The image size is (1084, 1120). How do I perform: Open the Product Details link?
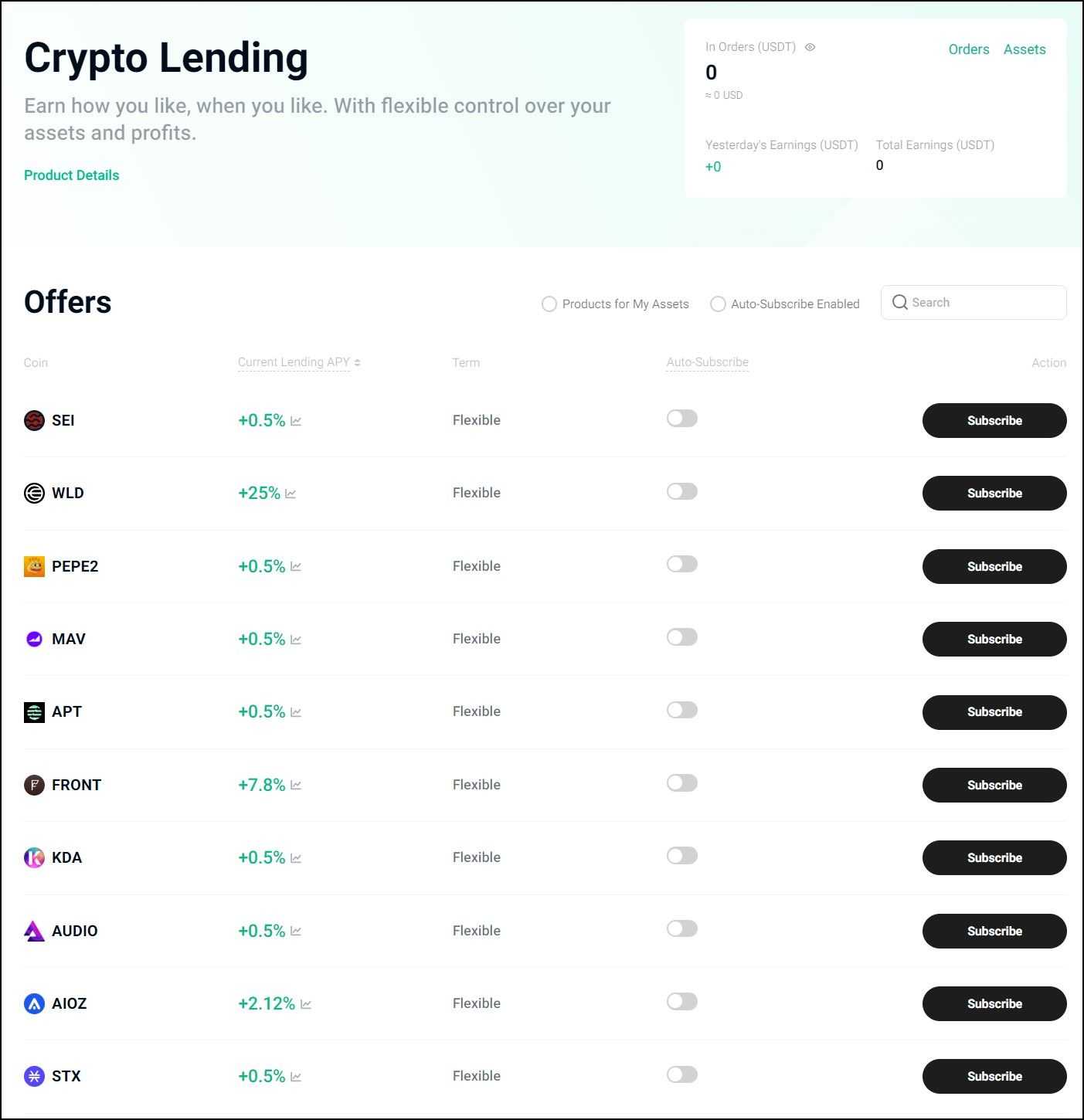coord(71,175)
